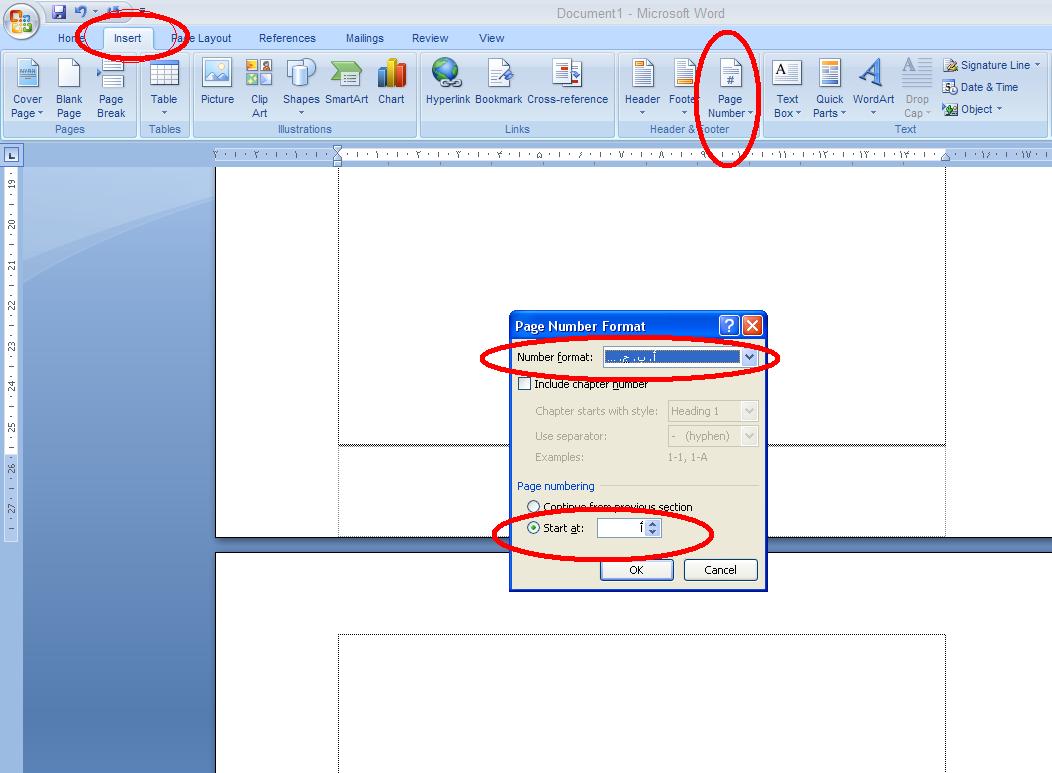The width and height of the screenshot is (1052, 773).
Task: Open the Shapes gallery
Action: [x=301, y=88]
